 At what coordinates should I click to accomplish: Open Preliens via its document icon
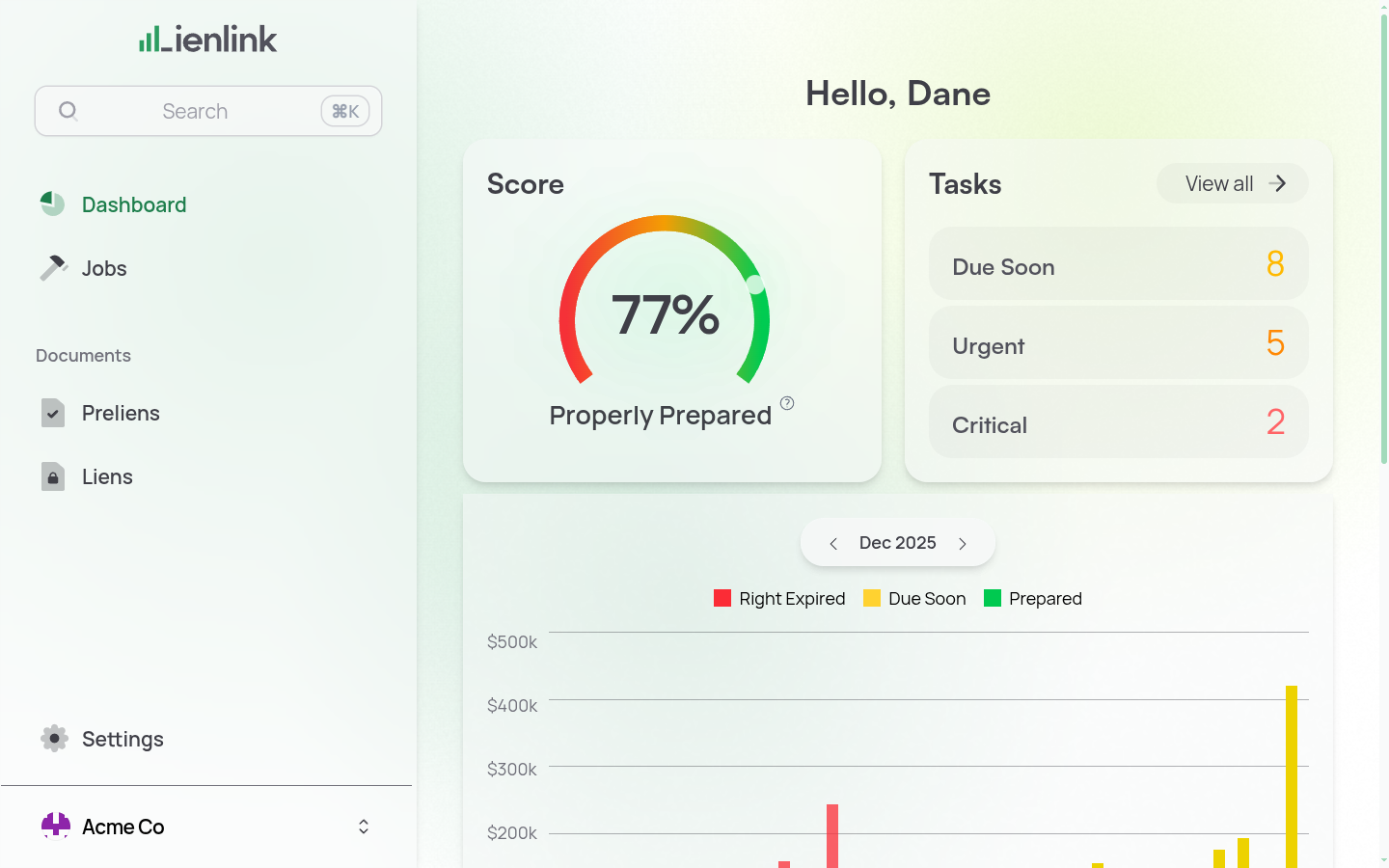click(x=52, y=413)
